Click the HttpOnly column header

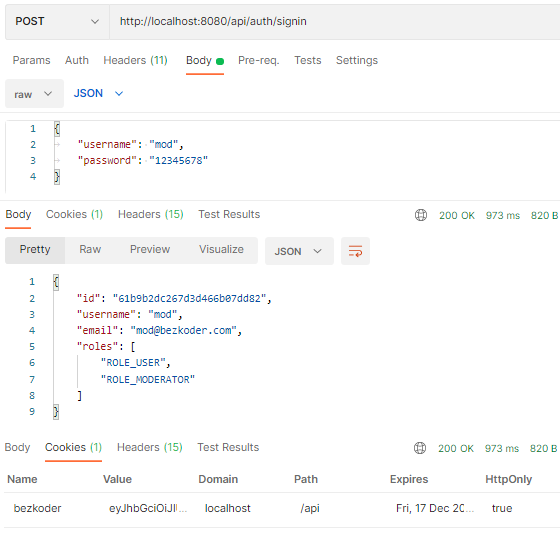pos(509,479)
